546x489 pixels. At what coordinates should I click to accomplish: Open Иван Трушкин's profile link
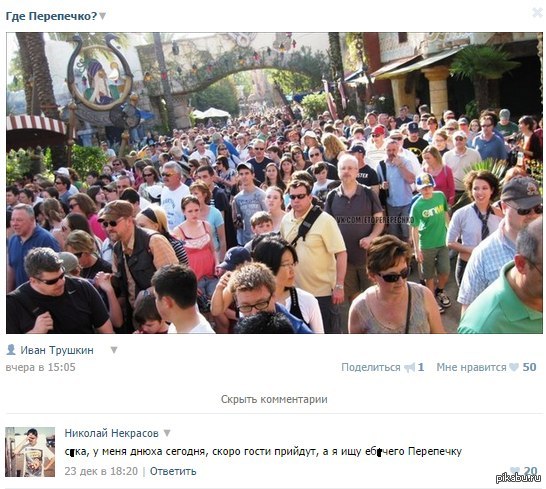pos(57,350)
